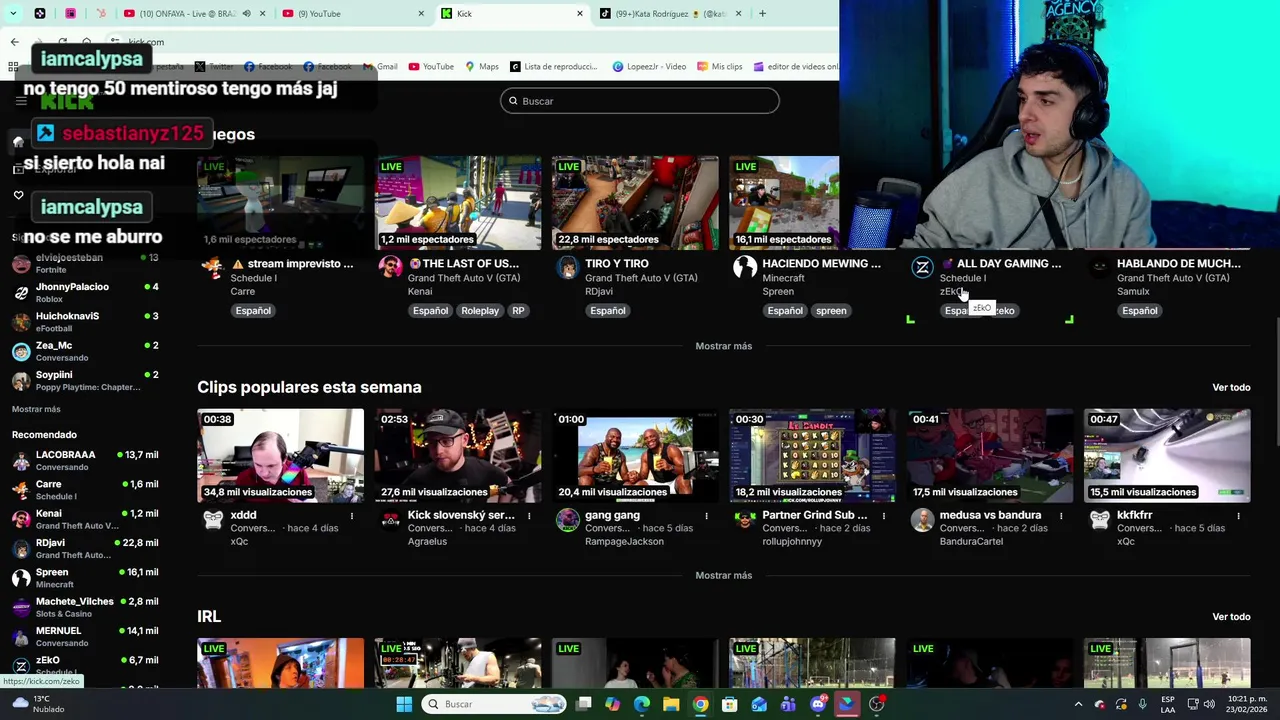Open the Chrome apps grid icon

[13, 67]
